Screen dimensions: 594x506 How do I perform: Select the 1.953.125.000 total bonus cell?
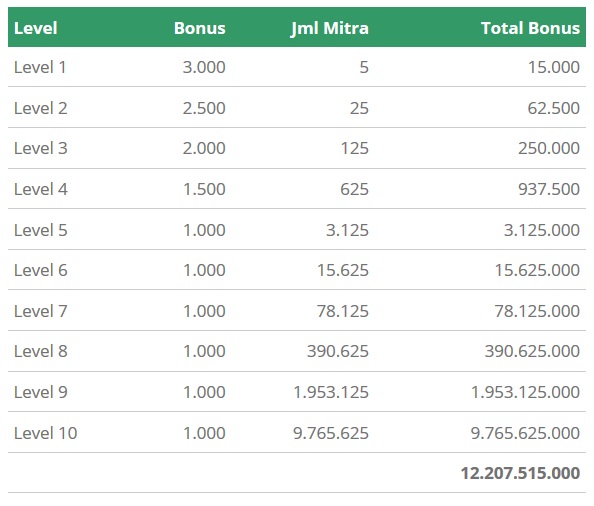coord(525,392)
